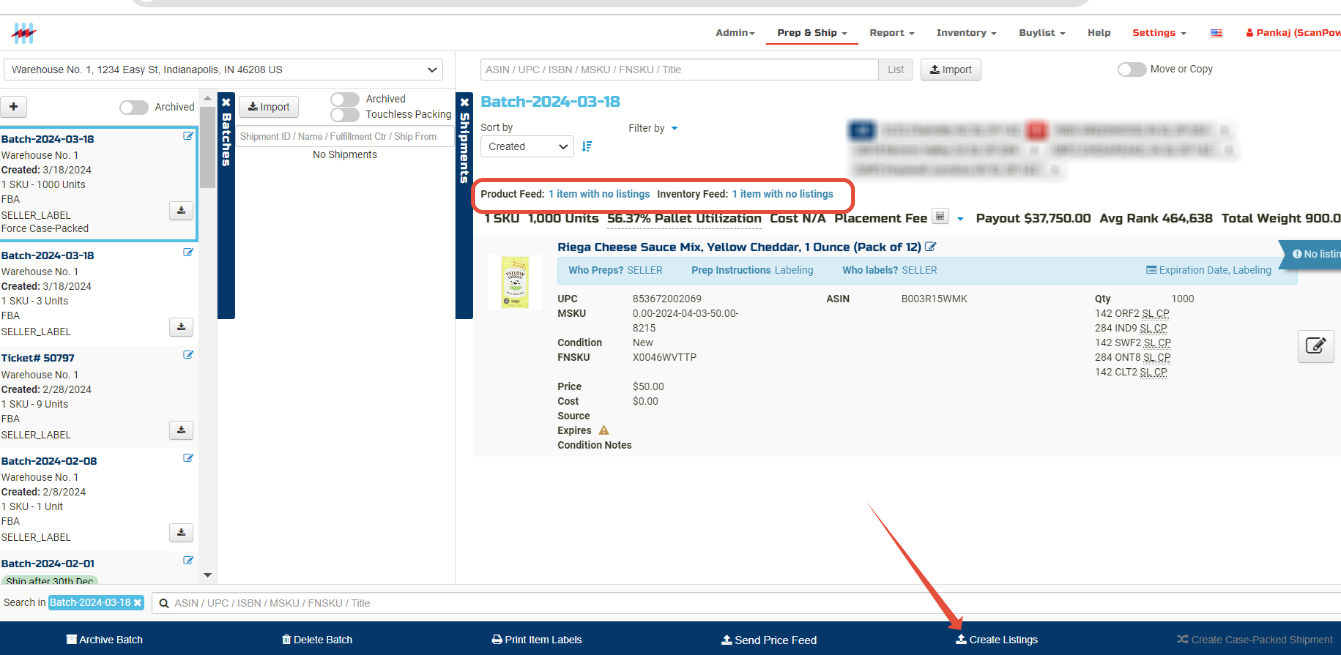Open the Settings menu
The height and width of the screenshot is (655, 1341).
click(x=1159, y=33)
